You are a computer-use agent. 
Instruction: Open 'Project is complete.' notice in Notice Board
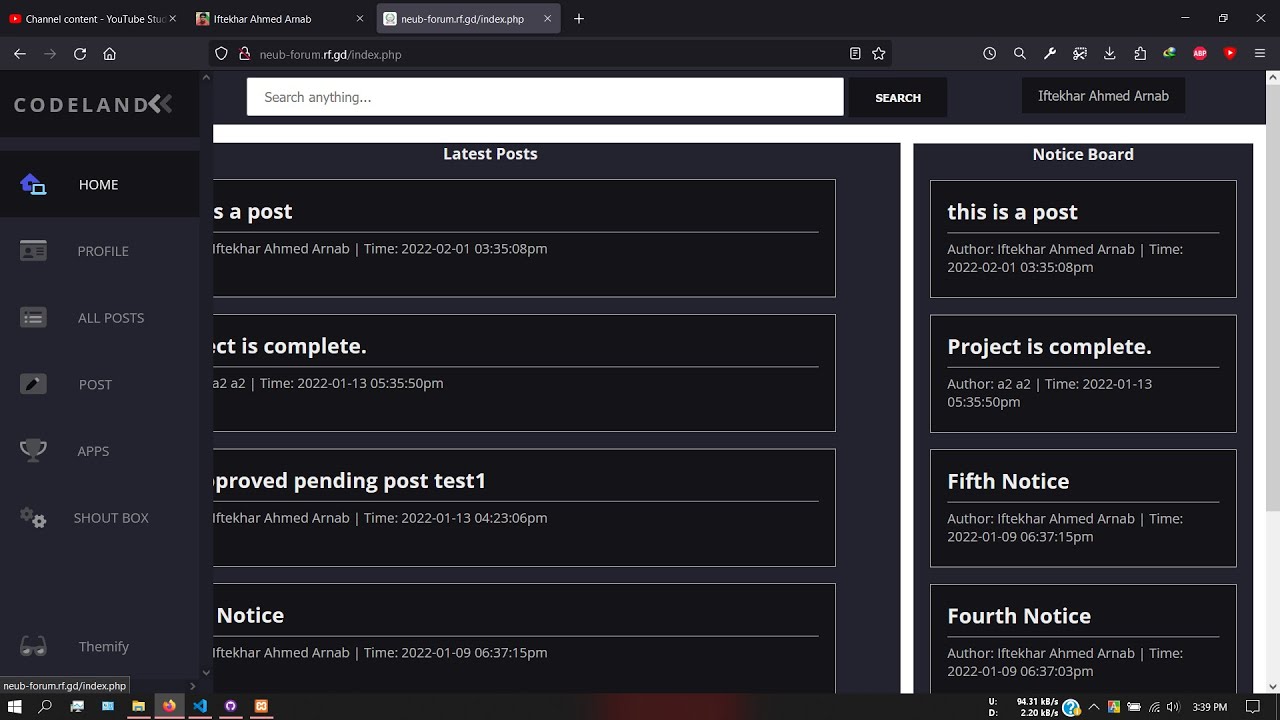(1049, 346)
